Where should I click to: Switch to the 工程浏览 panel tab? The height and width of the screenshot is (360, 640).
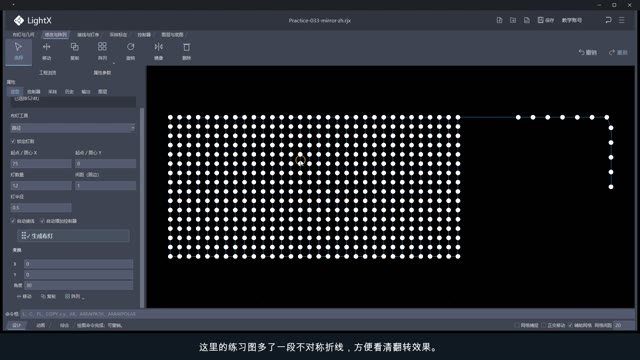click(48, 73)
